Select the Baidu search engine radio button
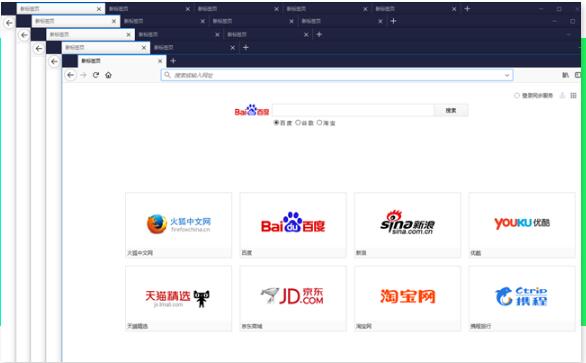The height and width of the screenshot is (363, 586). click(x=277, y=123)
